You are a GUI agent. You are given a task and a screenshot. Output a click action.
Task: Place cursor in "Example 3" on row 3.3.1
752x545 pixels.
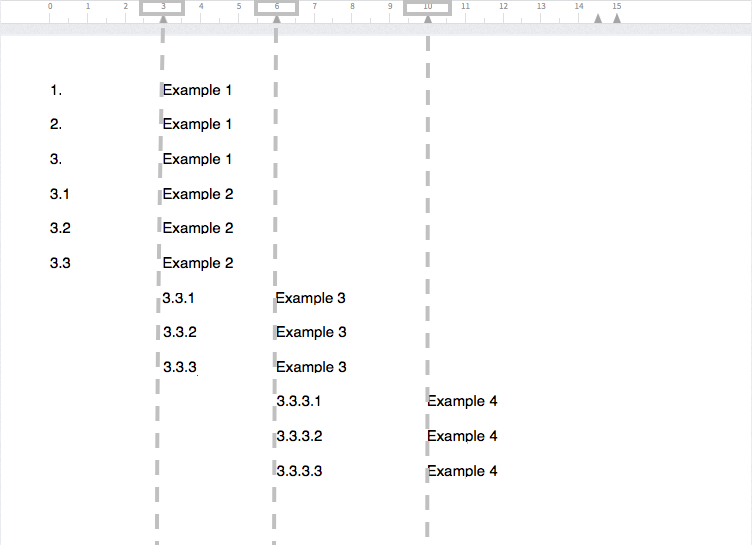pyautogui.click(x=310, y=298)
